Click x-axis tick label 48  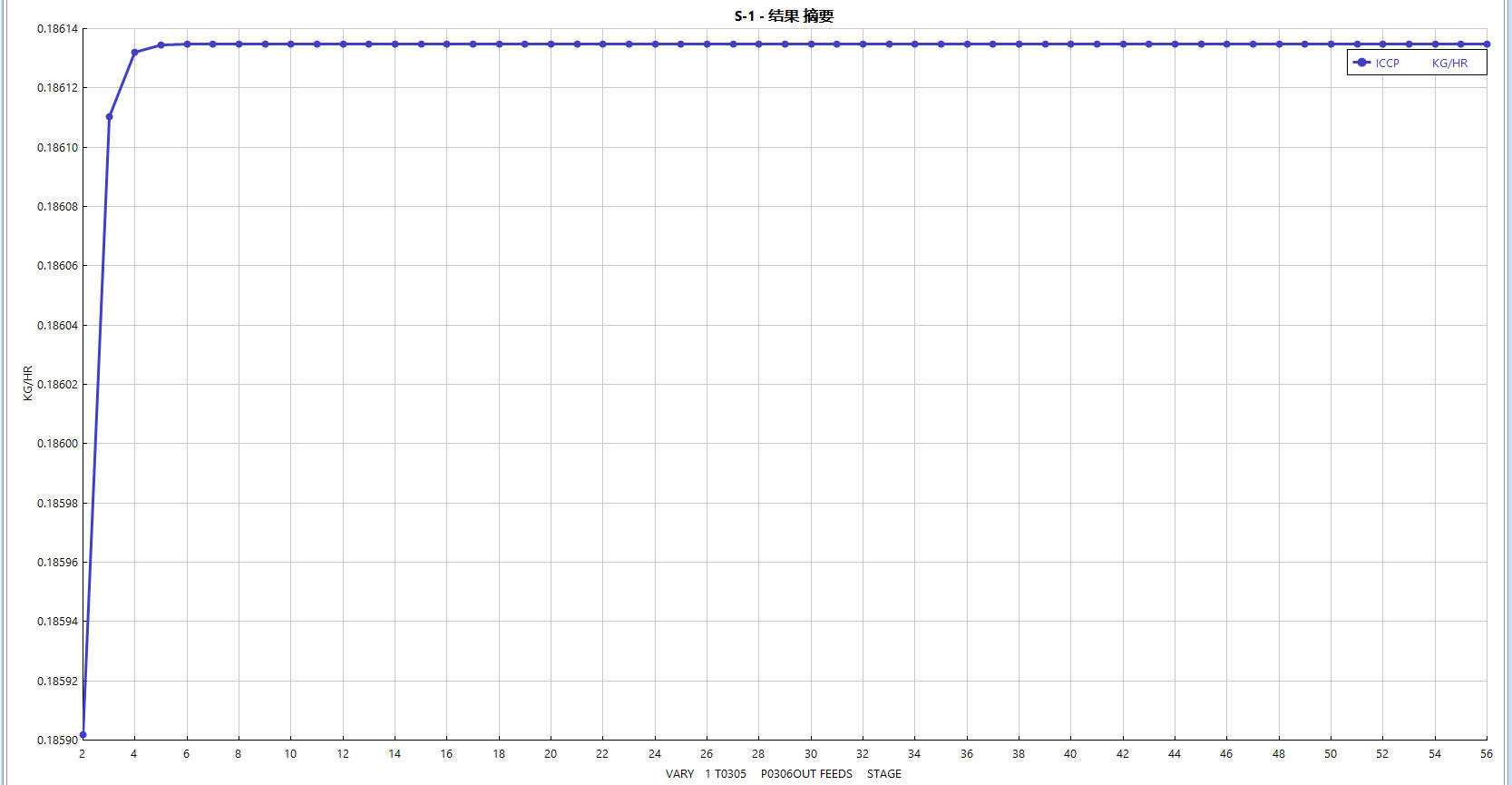(1279, 754)
